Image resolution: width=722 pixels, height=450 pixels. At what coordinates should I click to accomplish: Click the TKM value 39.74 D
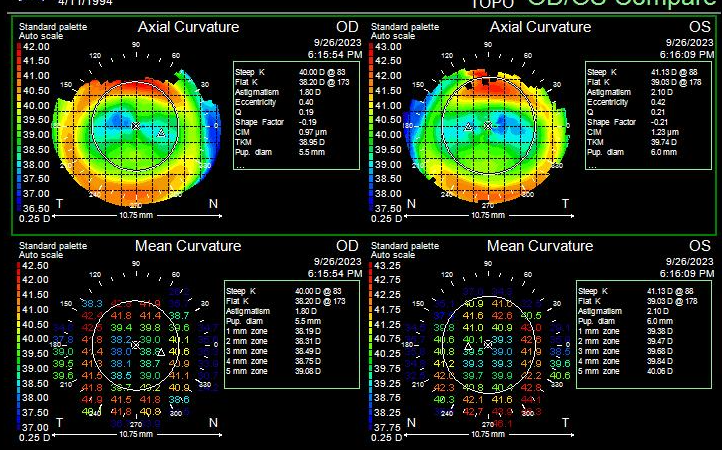(x=664, y=142)
